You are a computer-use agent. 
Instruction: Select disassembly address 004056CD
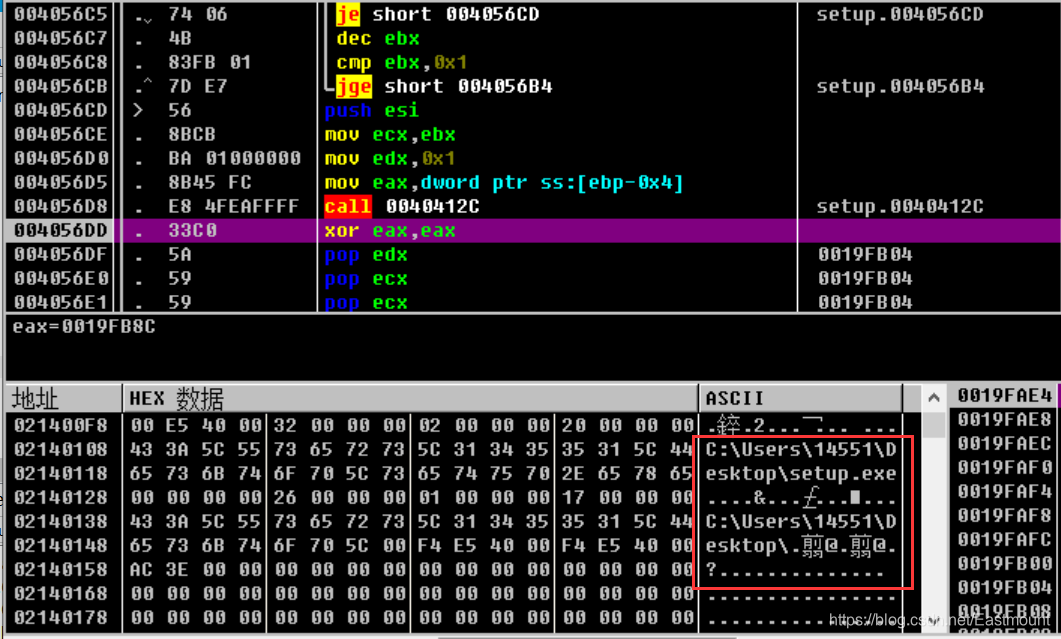pos(60,110)
